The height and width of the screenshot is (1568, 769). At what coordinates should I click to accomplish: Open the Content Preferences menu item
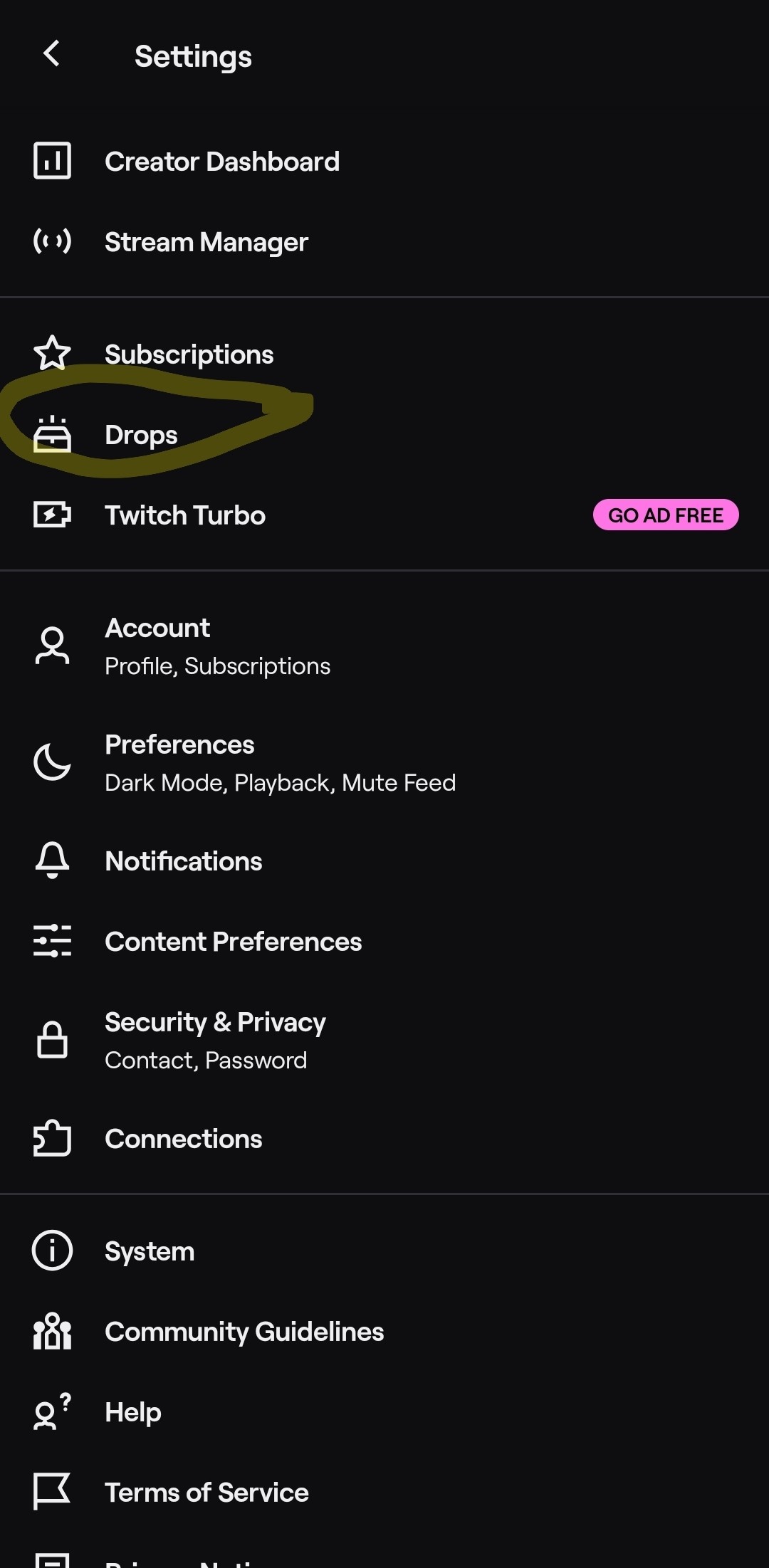click(233, 942)
